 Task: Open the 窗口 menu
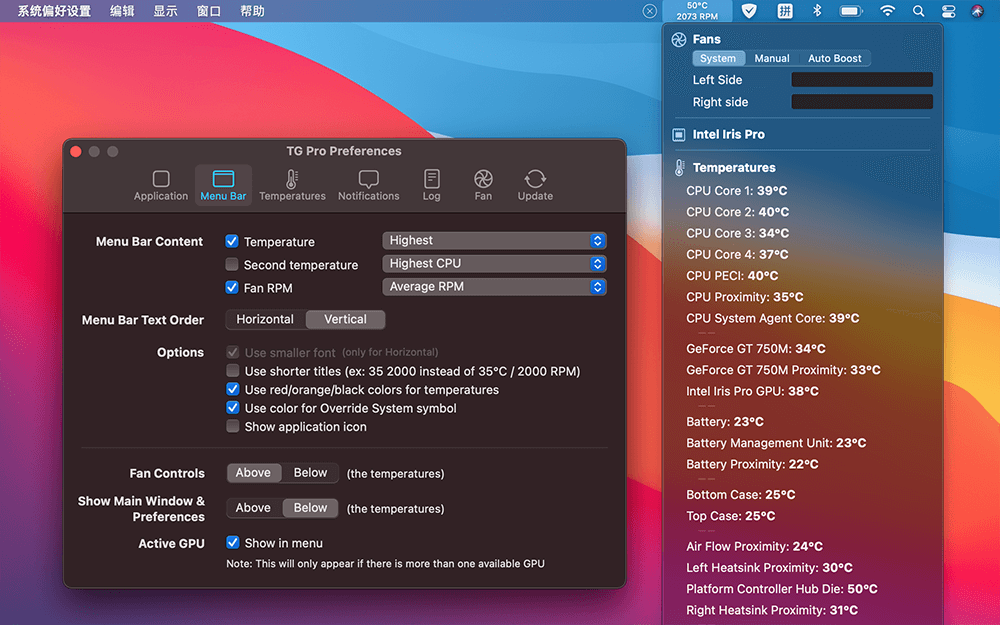[x=209, y=11]
